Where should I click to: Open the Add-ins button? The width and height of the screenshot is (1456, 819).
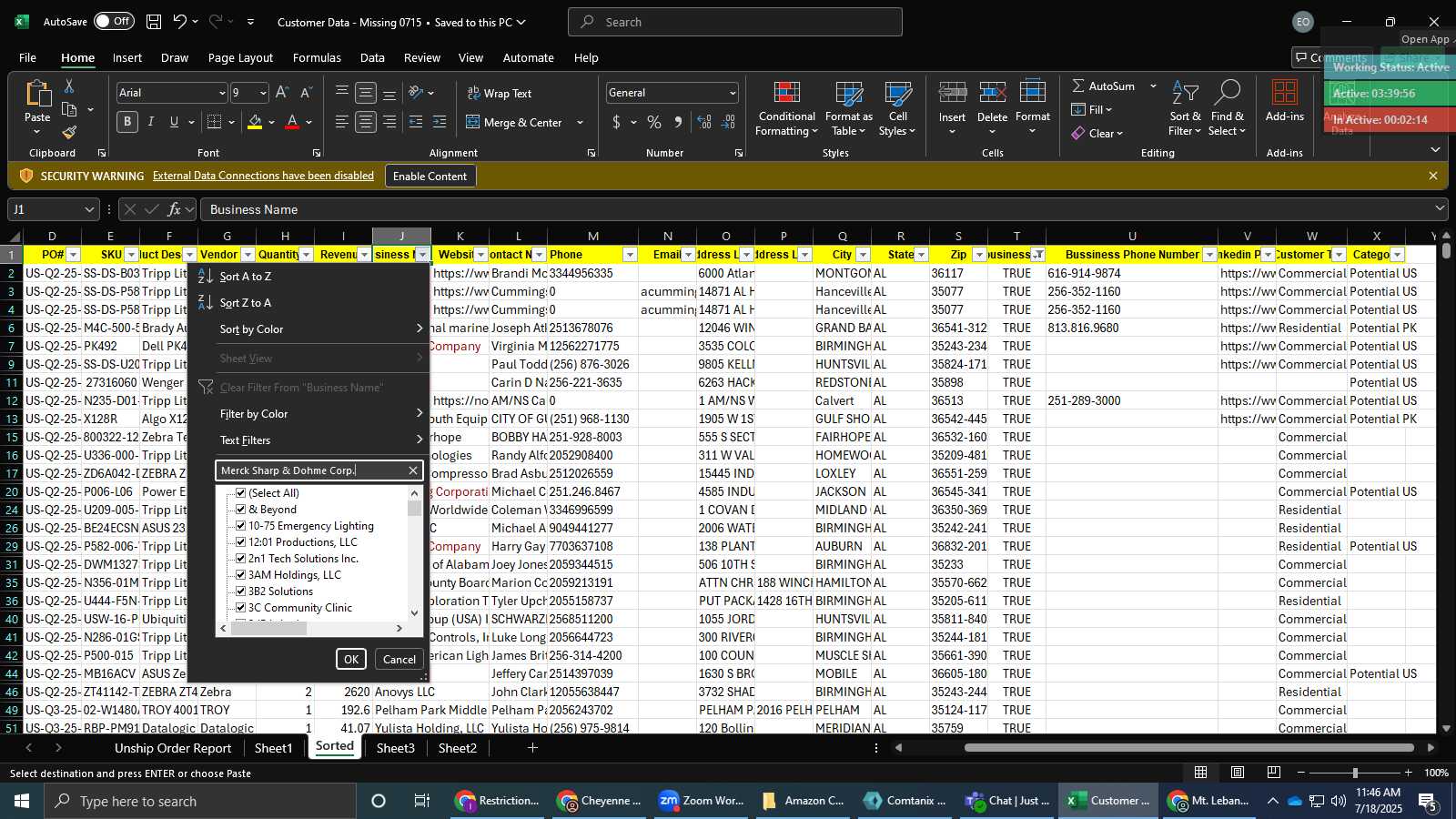pyautogui.click(x=1285, y=102)
